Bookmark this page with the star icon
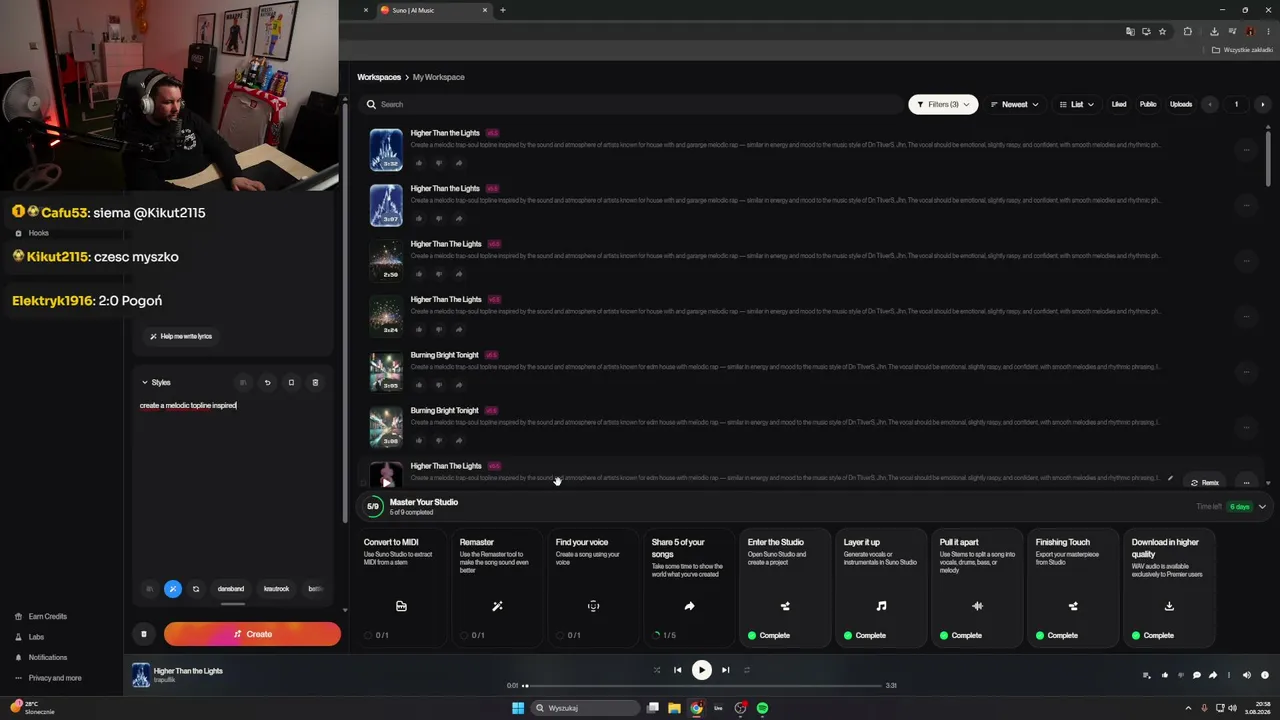The image size is (1280, 720). (x=1162, y=31)
